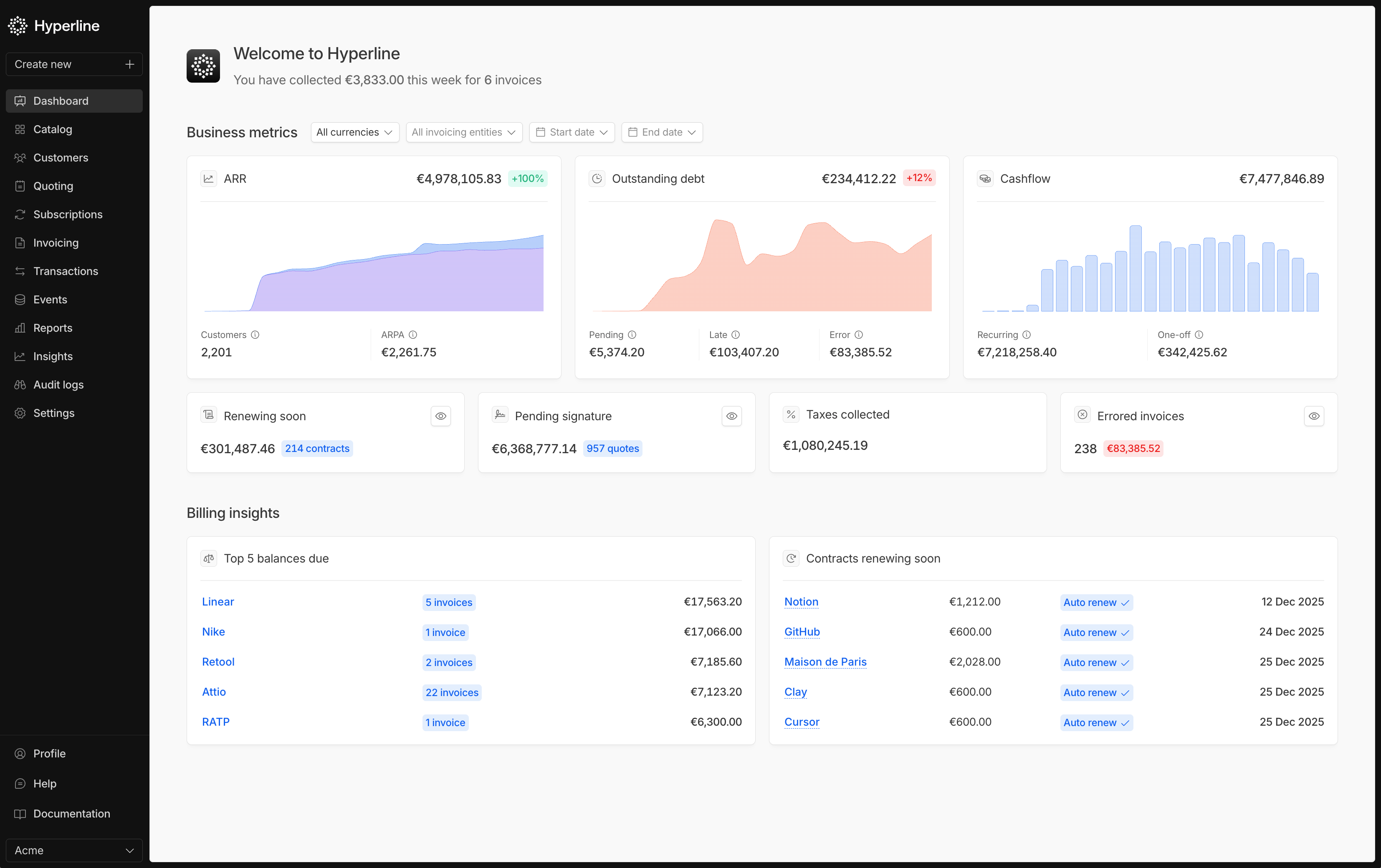Click the ARR chart icon
Viewport: 1381px width, 868px height.
tap(209, 179)
